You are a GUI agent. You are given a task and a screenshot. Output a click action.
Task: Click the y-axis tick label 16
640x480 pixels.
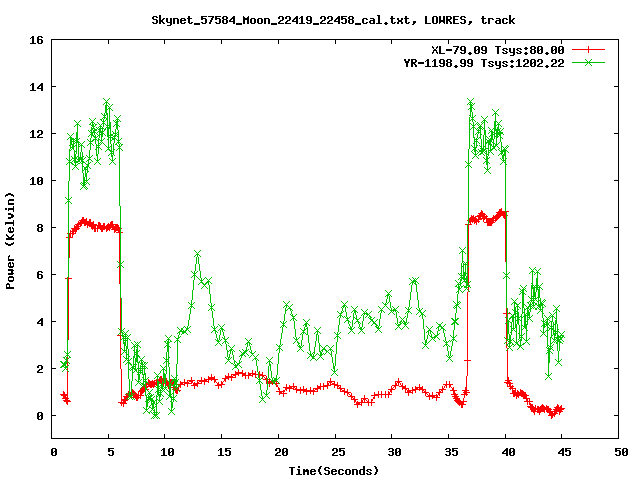36,40
